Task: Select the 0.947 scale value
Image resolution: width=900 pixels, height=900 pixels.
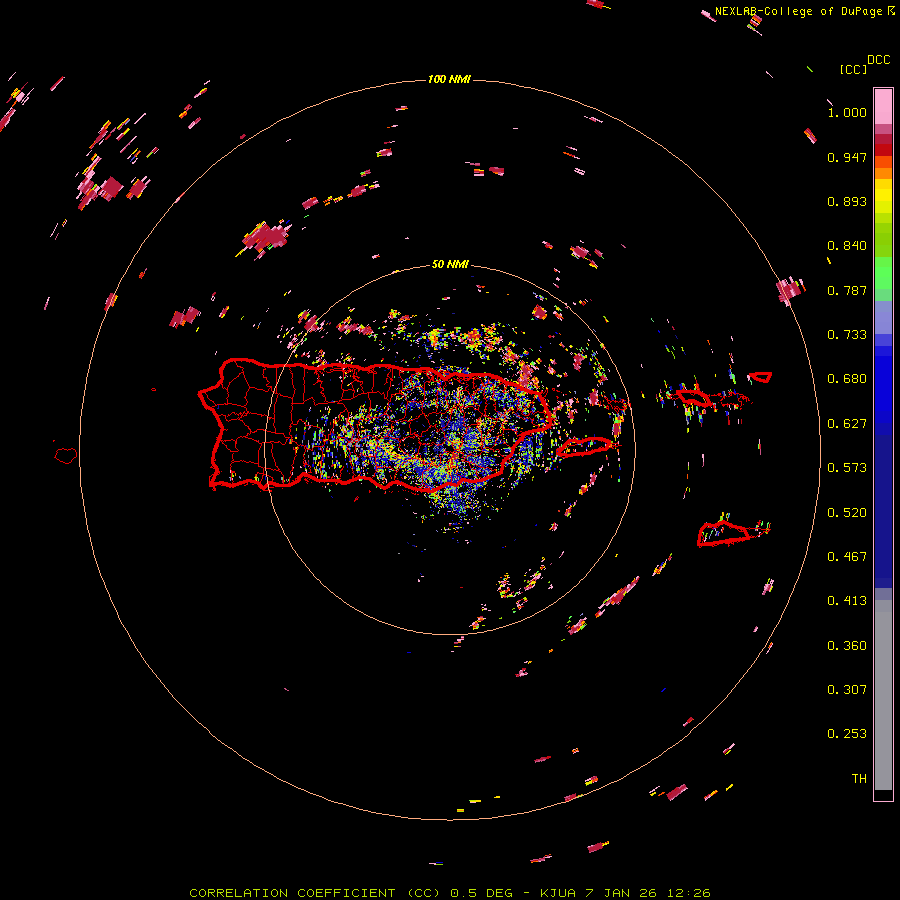Action: click(847, 157)
